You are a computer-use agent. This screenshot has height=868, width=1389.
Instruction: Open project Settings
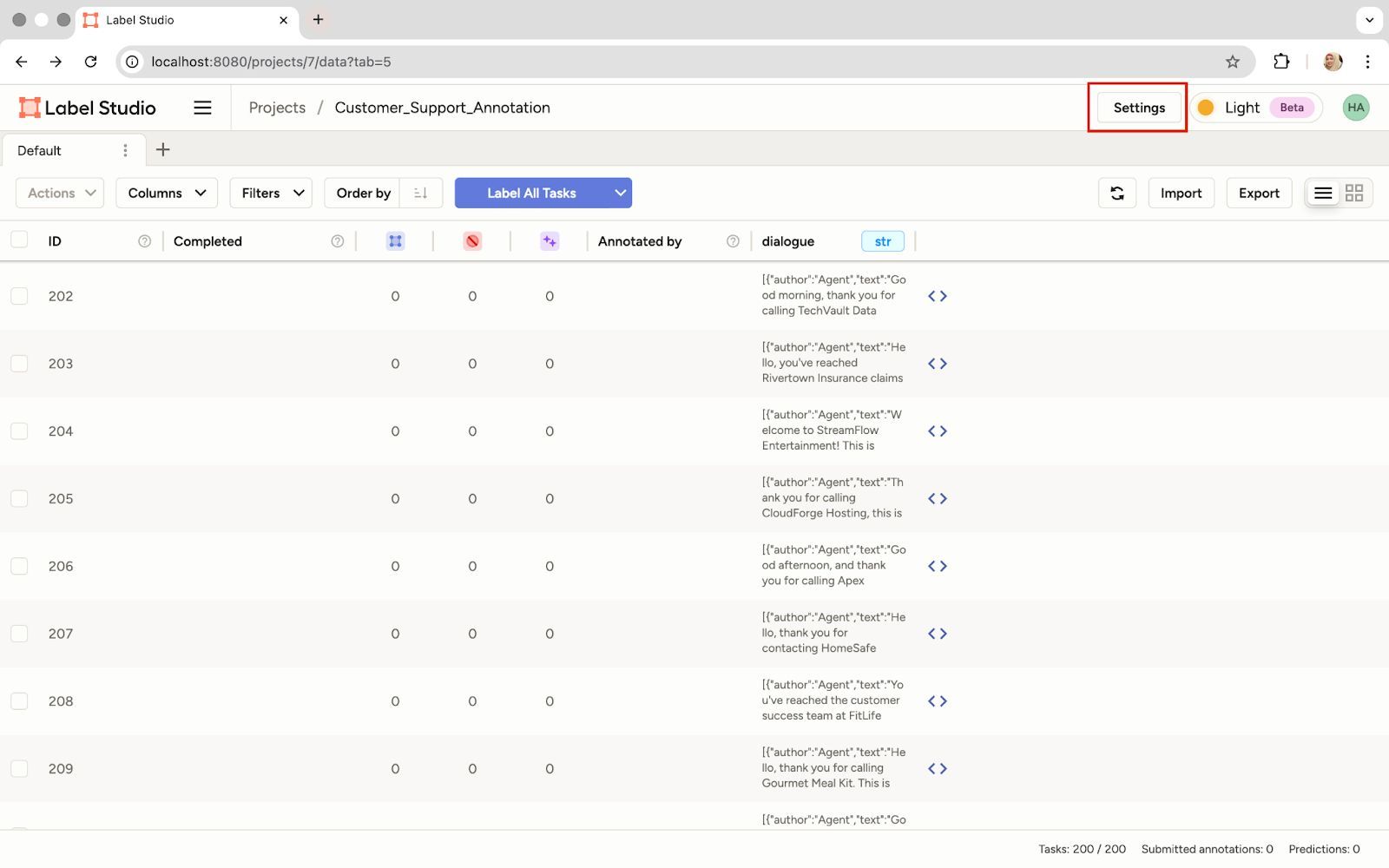click(1138, 108)
